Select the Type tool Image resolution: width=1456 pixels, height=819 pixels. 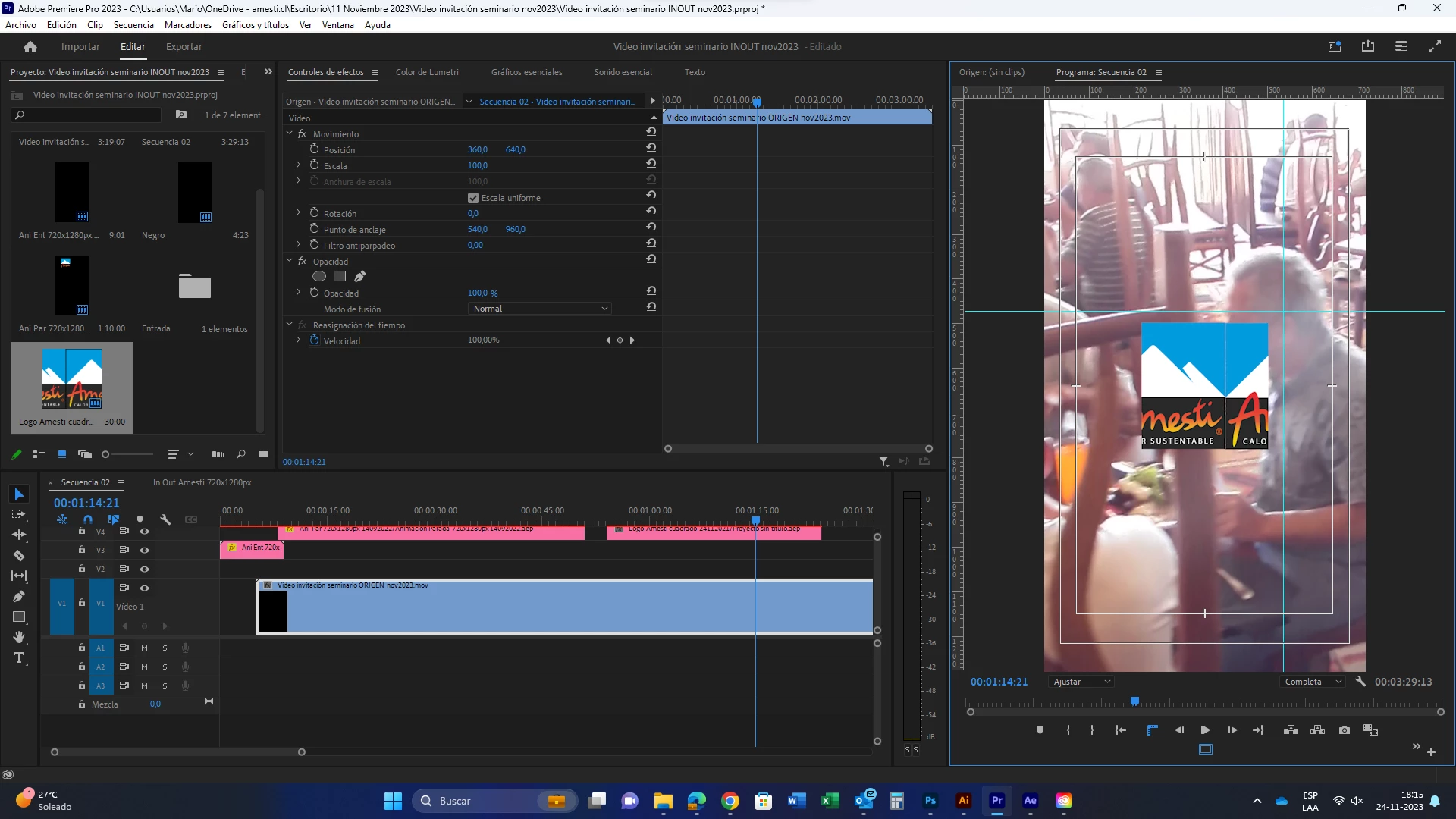19,658
